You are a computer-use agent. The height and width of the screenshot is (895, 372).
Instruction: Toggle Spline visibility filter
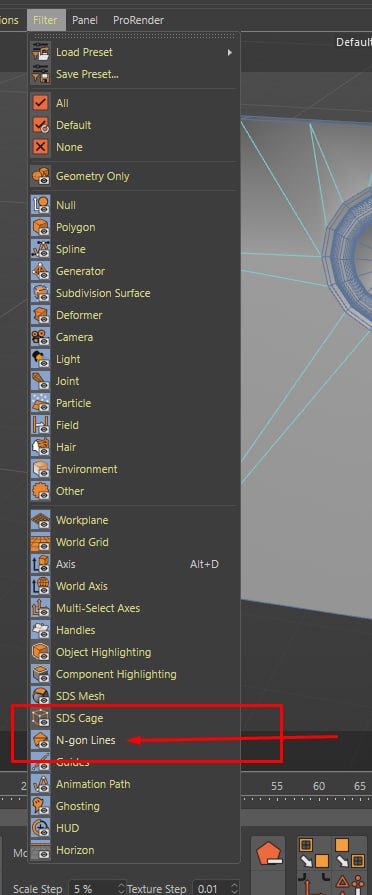134,249
